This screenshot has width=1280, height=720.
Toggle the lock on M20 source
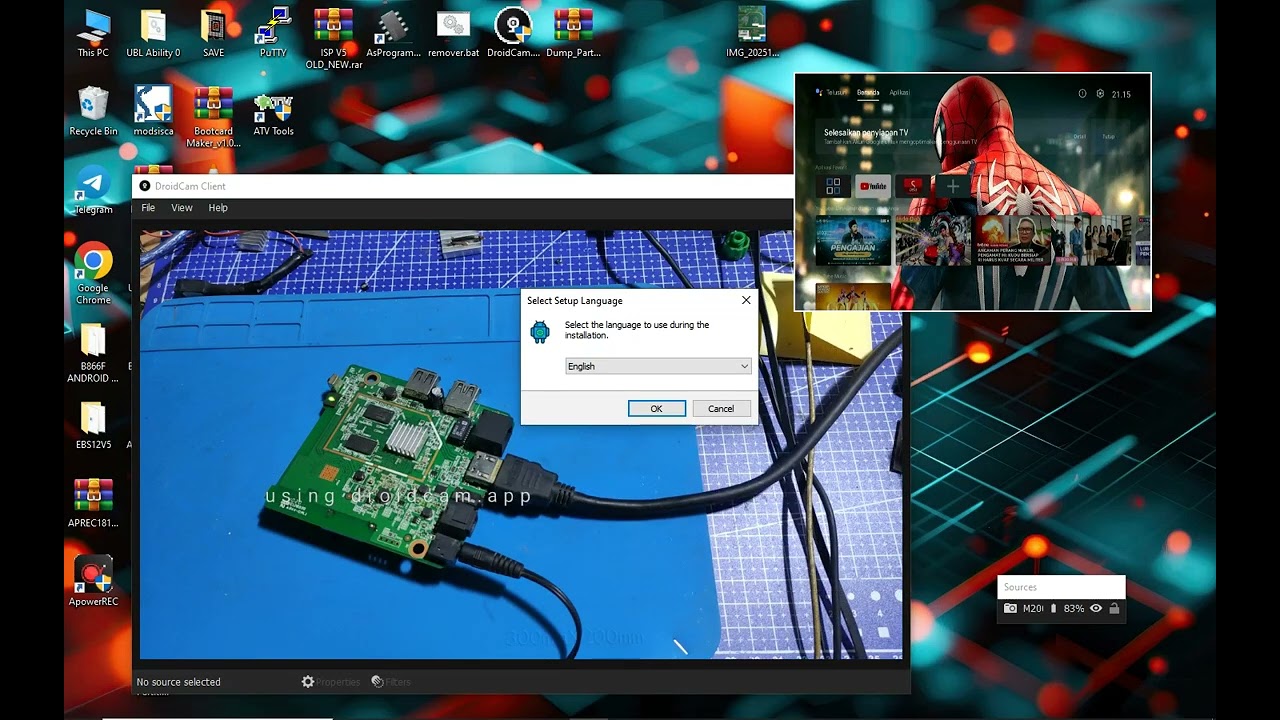pos(1114,608)
